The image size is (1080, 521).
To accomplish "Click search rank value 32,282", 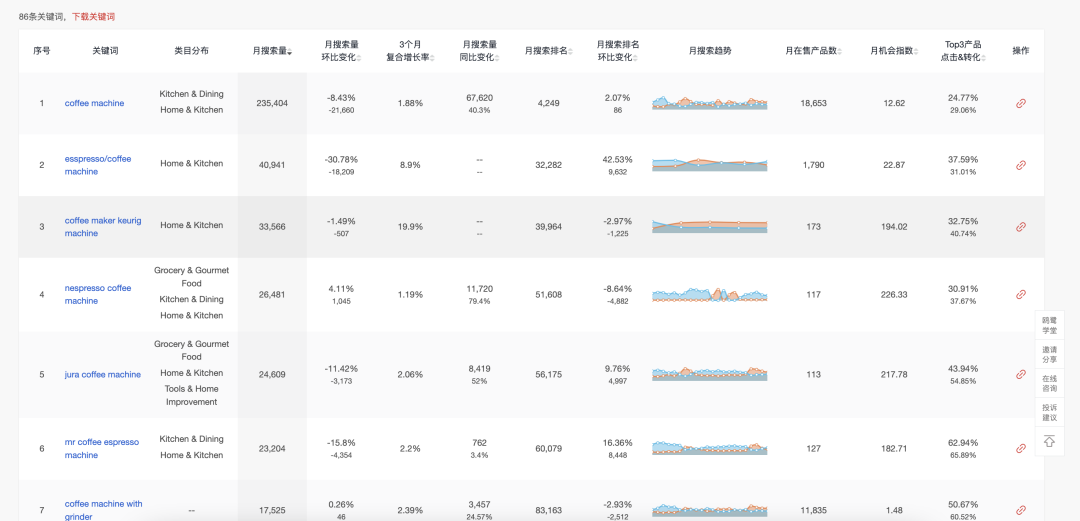I will [548, 165].
